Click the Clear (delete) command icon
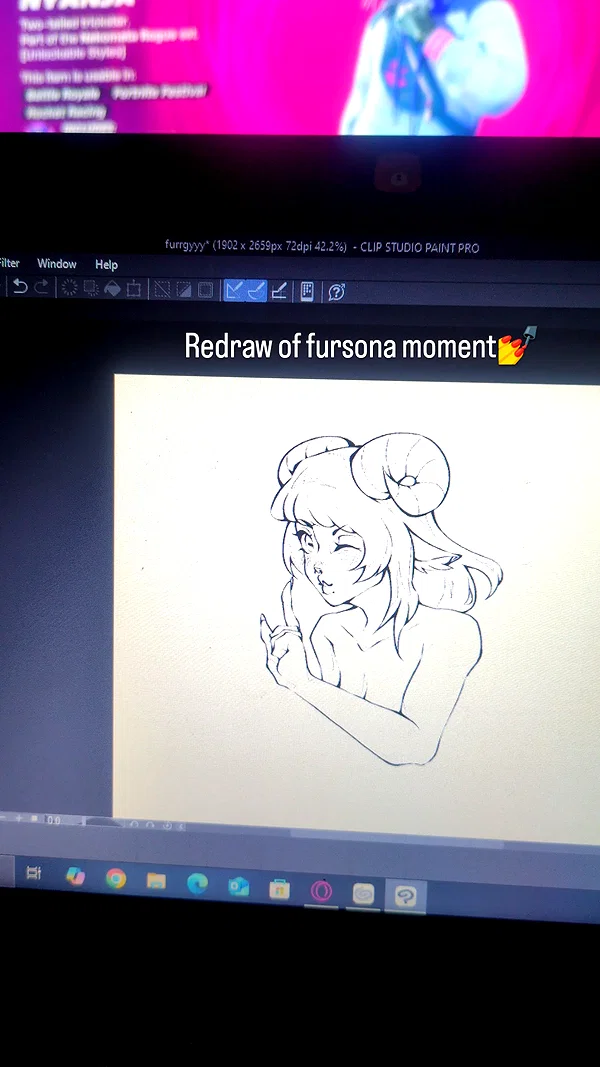Viewport: 600px width, 1067px height. 69,289
